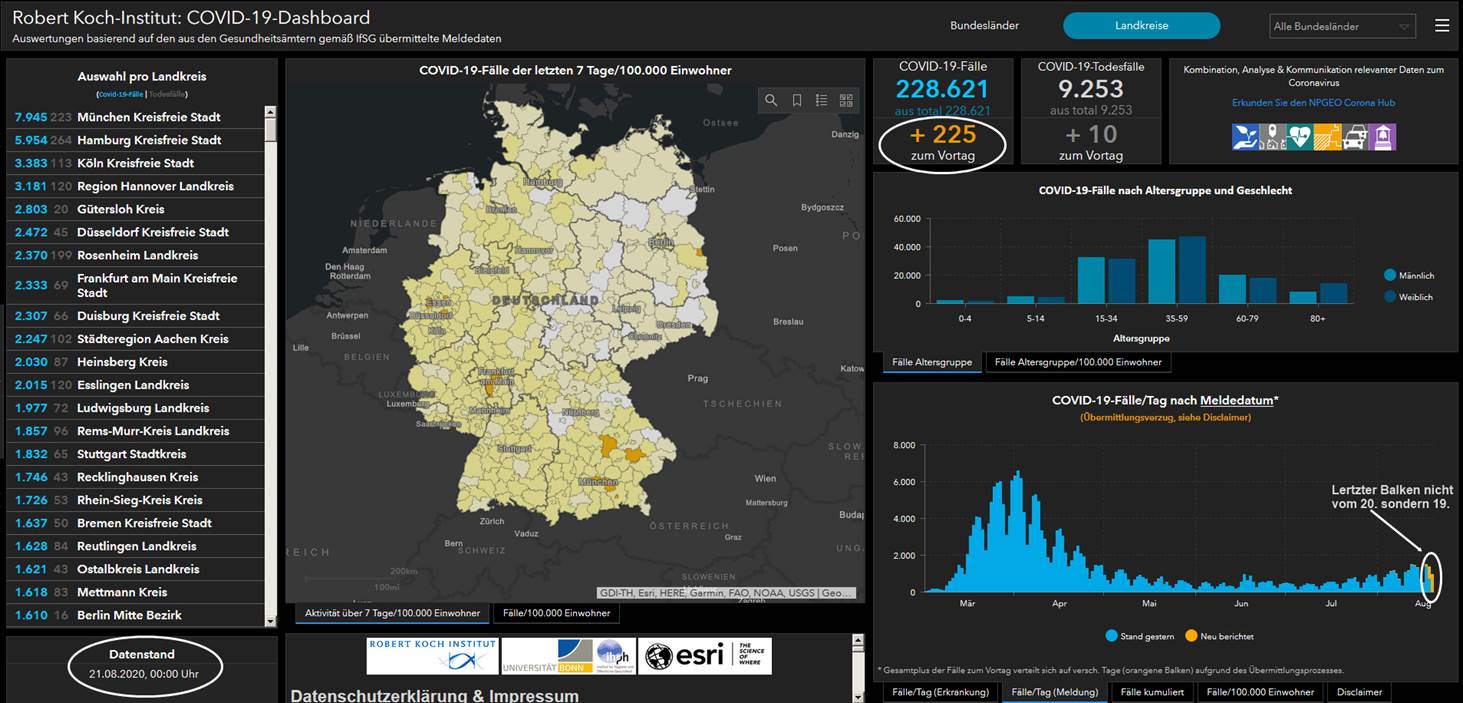Click the purple bell hub icon
This screenshot has height=703, width=1463.
(1382, 137)
